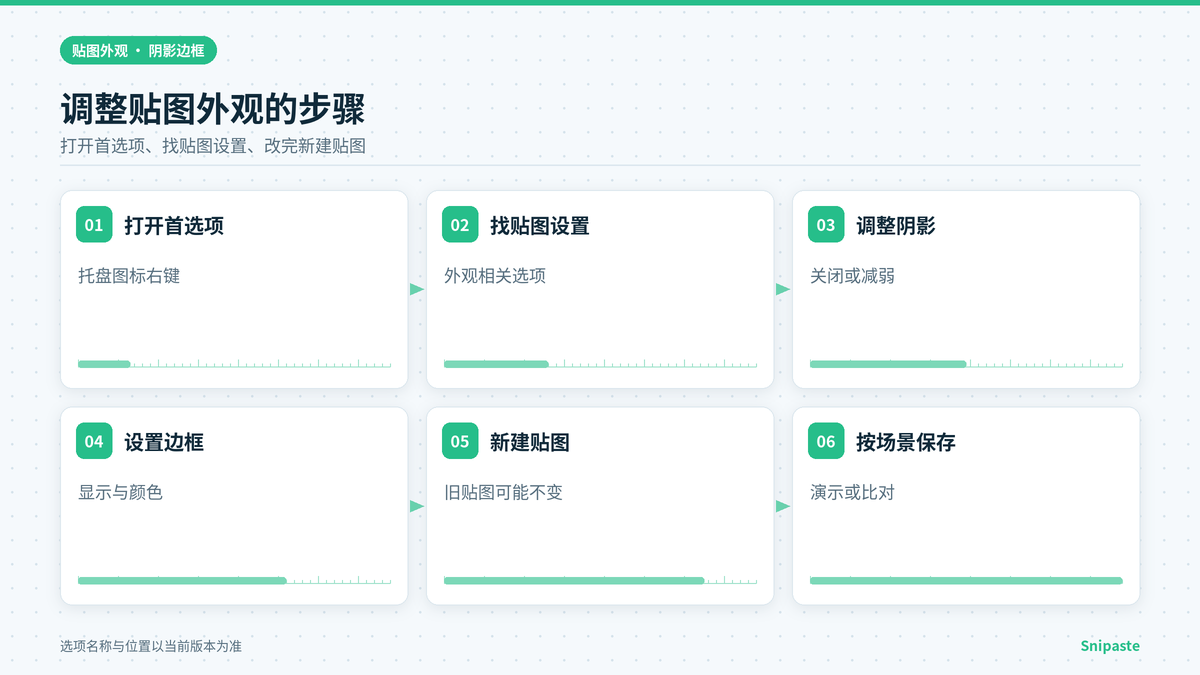Click description 旧贴图可能不变
This screenshot has width=1200, height=675.
504,492
